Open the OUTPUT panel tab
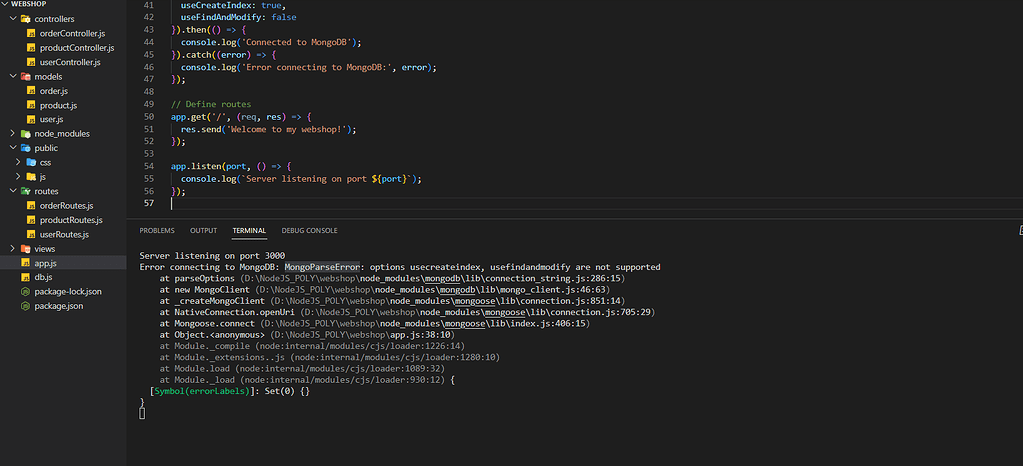The width and height of the screenshot is (1023, 466). coord(203,230)
